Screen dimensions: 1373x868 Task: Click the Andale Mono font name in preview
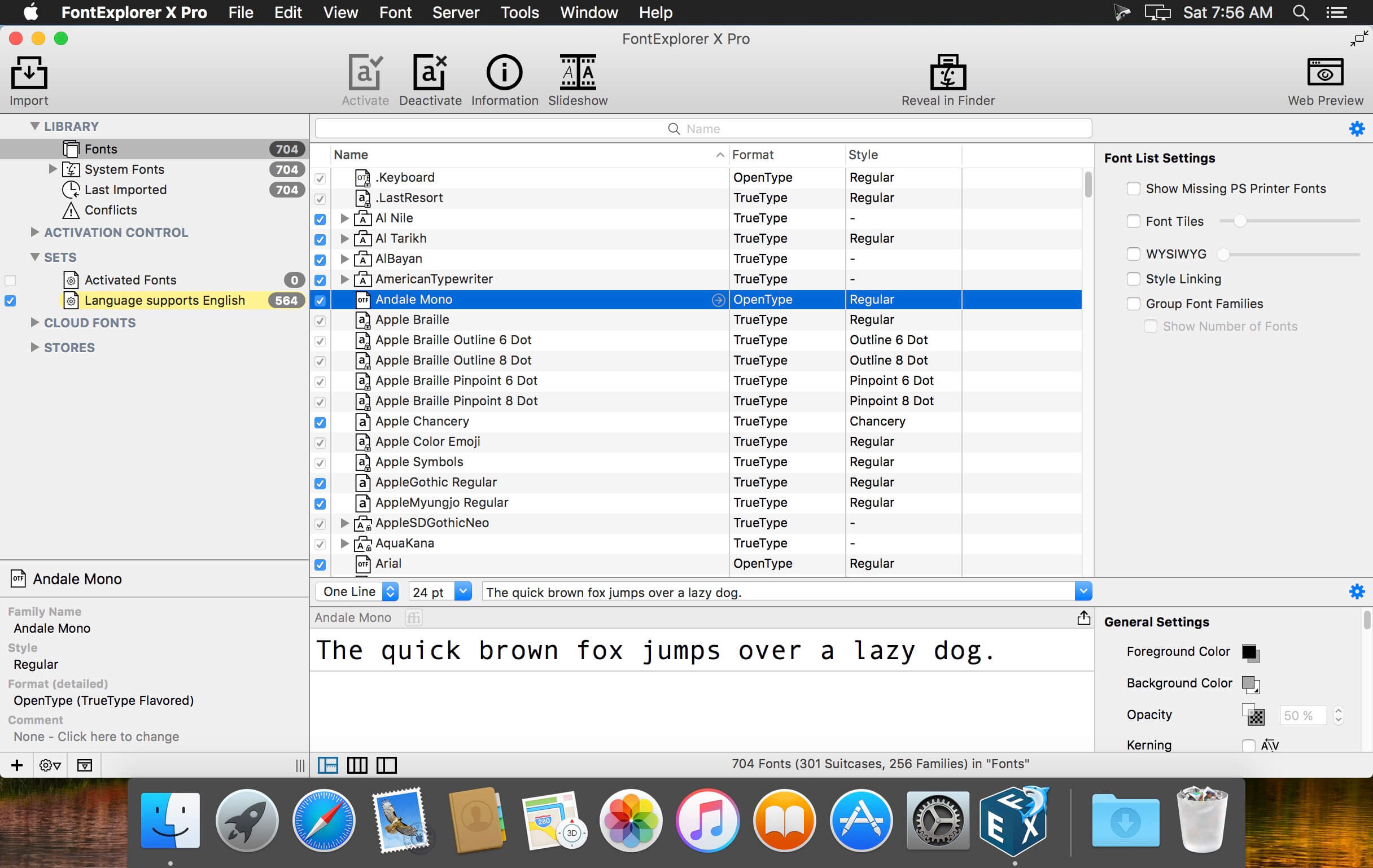pos(355,618)
